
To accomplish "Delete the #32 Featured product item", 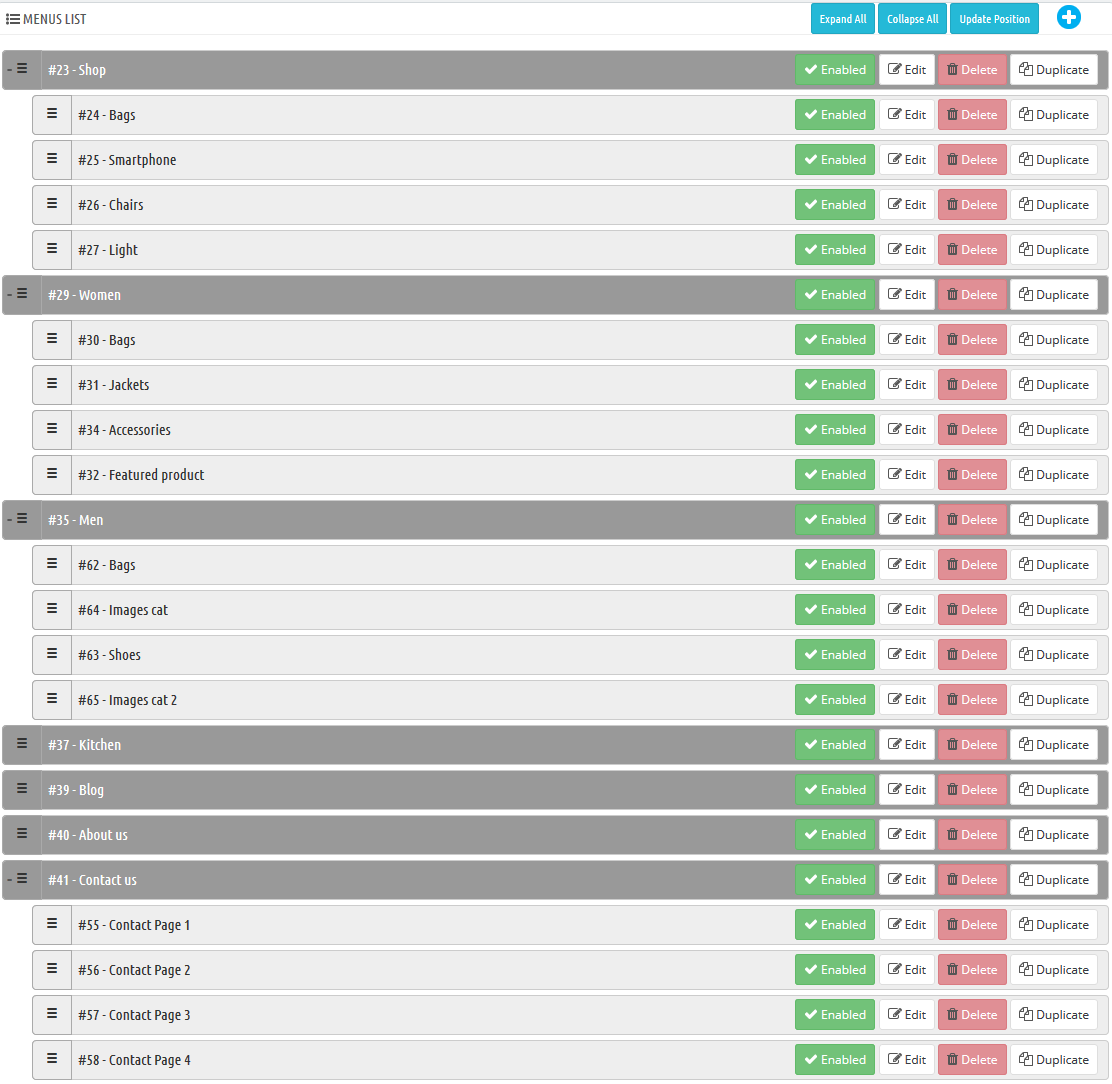I will 972,475.
